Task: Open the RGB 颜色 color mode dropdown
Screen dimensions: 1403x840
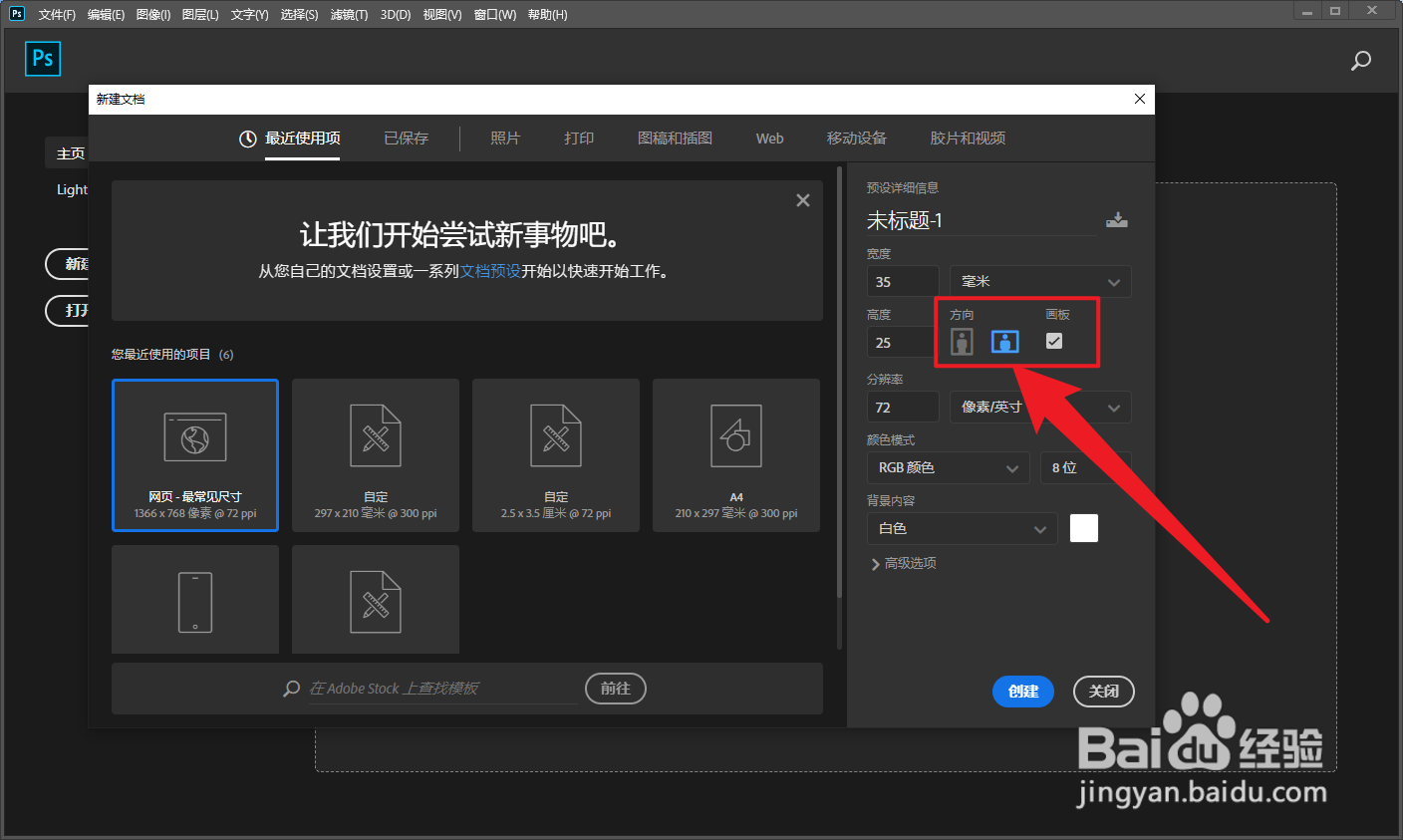Action: coord(948,467)
